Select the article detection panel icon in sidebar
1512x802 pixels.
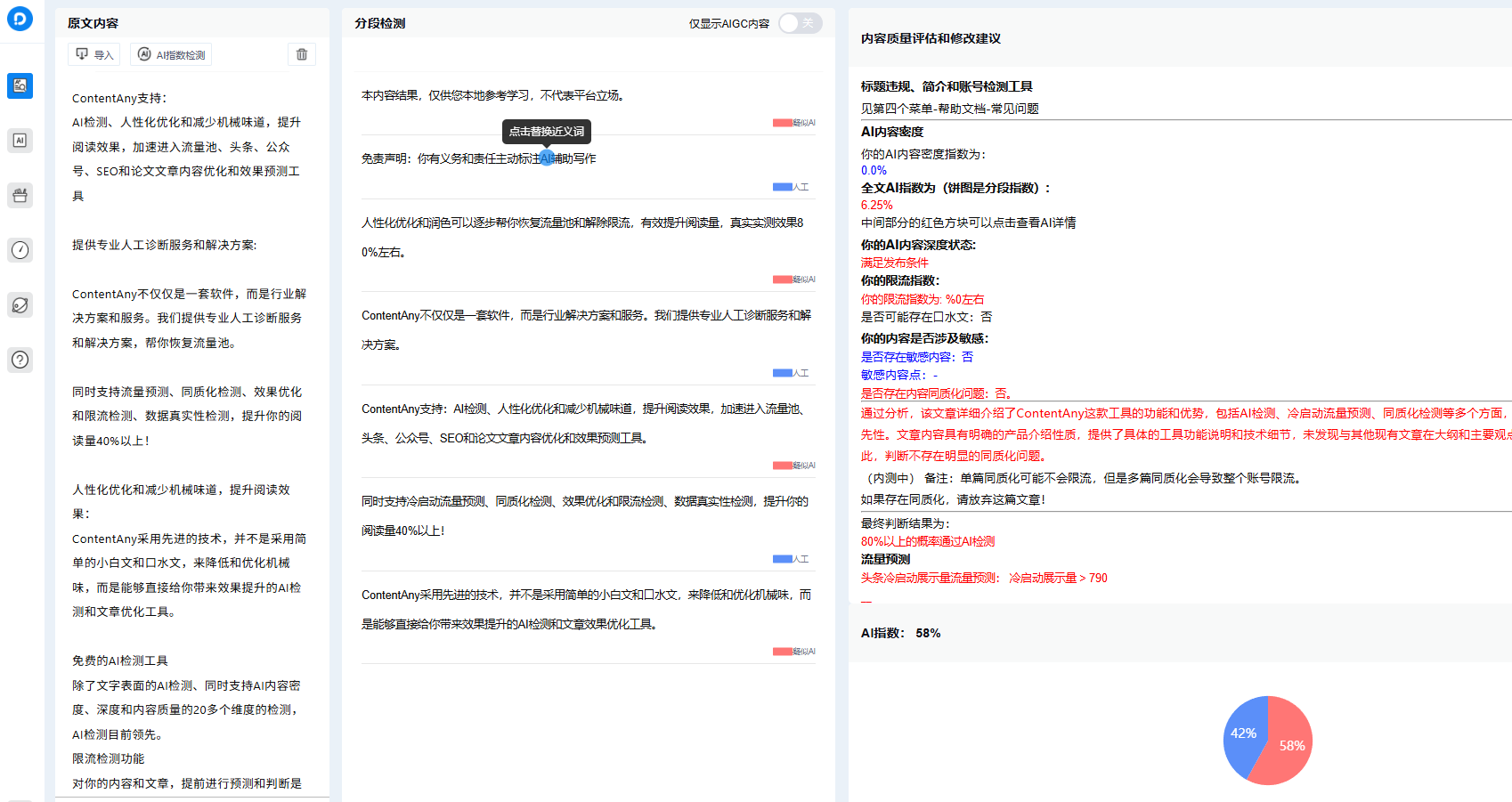[x=20, y=85]
